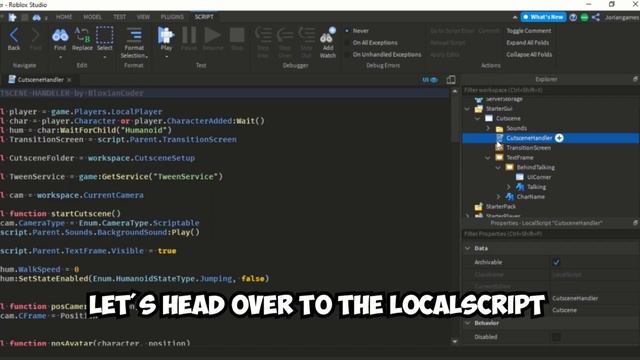Select TransitionScreen in Explorer
The width and height of the screenshot is (640, 360).
[x=529, y=148]
